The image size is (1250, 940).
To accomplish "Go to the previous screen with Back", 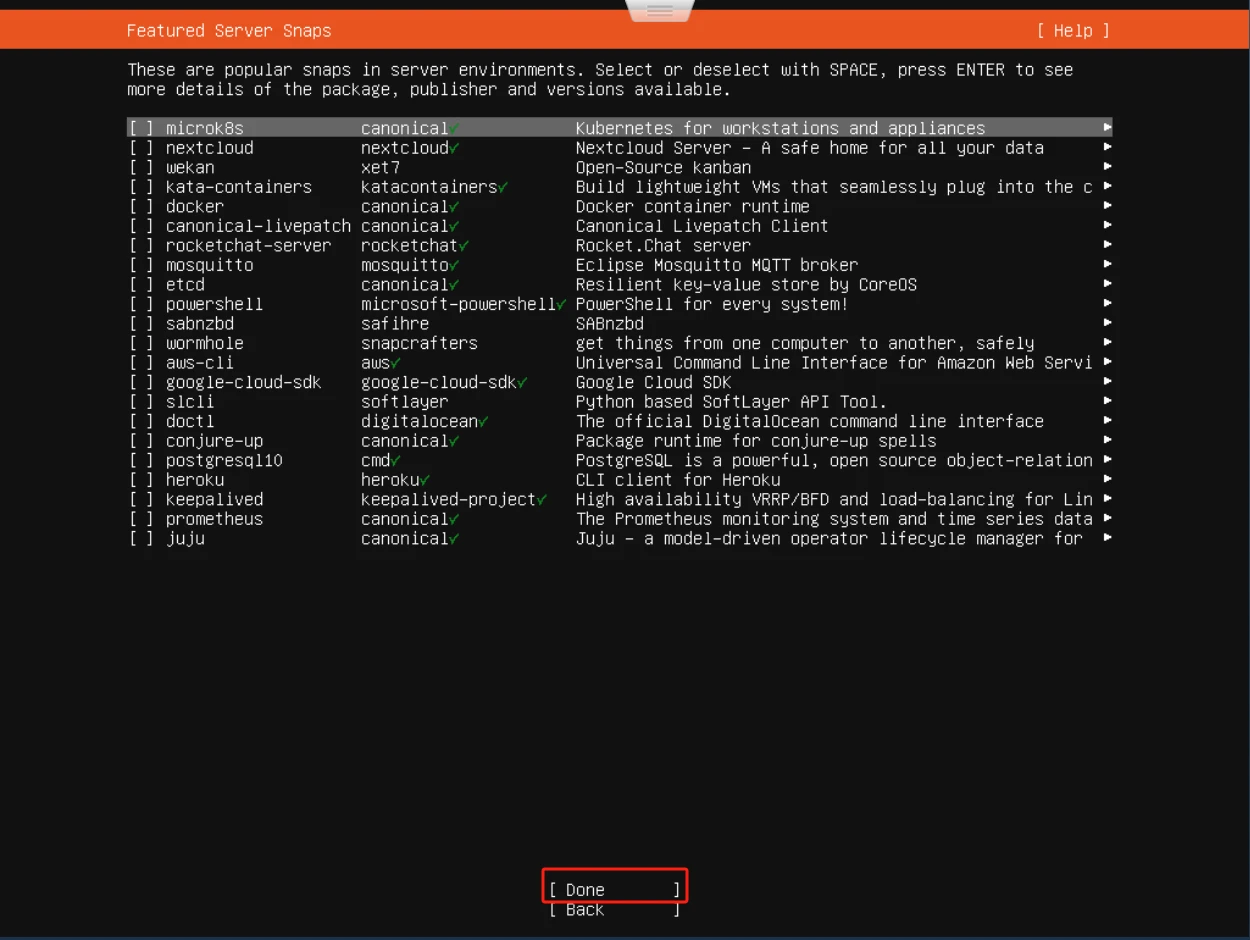I will pyautogui.click(x=615, y=909).
